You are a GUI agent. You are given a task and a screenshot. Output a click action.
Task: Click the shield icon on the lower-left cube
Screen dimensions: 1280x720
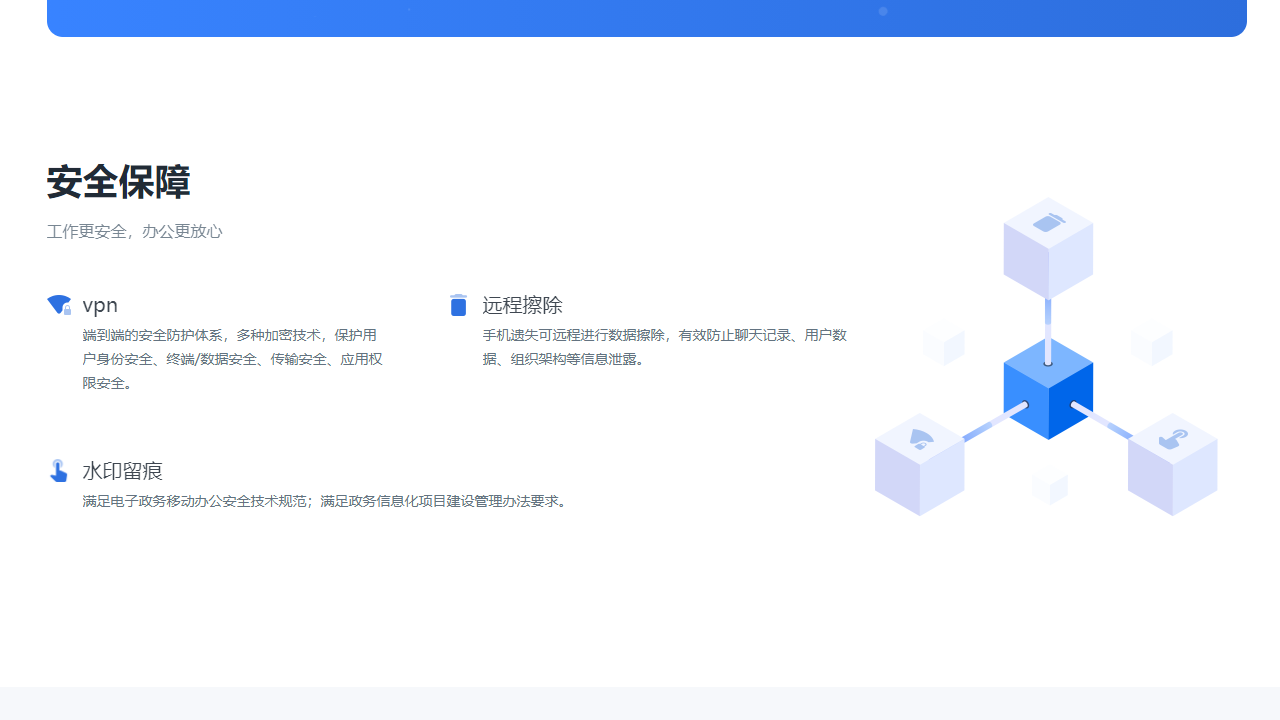click(920, 437)
